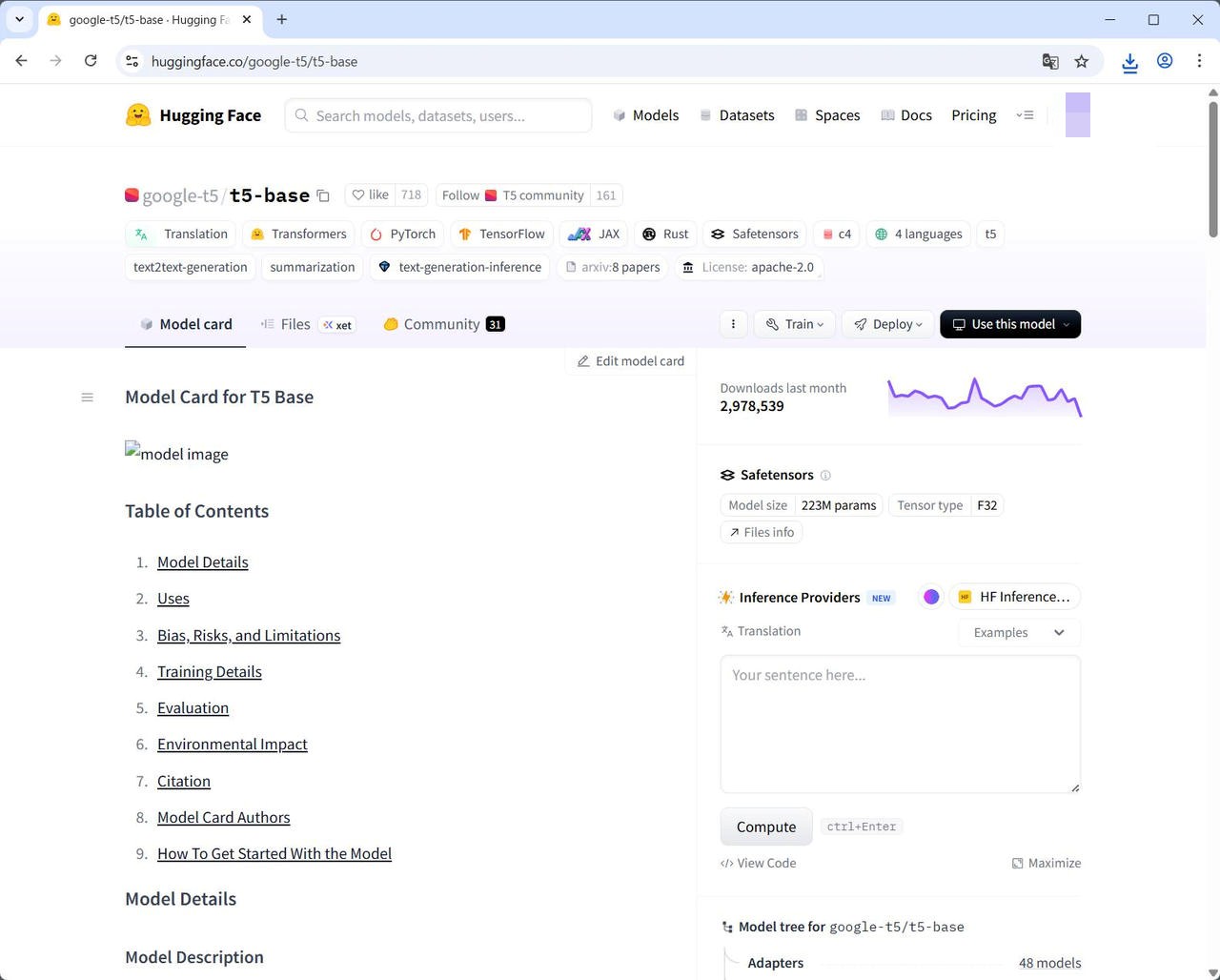Image resolution: width=1220 pixels, height=980 pixels.
Task: Switch to the Files tab
Action: pyautogui.click(x=307, y=324)
